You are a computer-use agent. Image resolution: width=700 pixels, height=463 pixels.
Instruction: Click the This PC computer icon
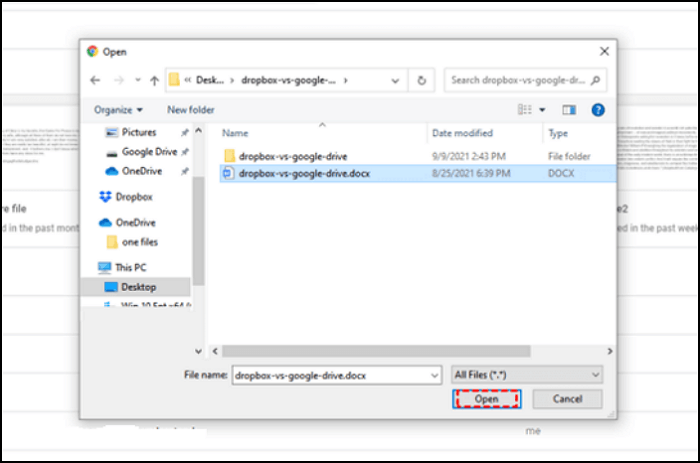(104, 267)
